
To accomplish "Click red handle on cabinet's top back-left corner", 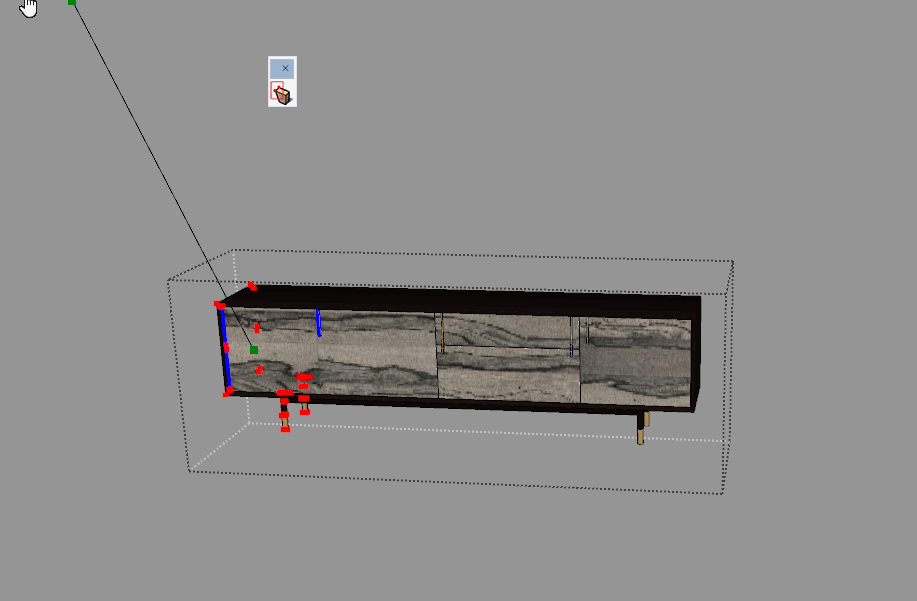I will pos(252,287).
